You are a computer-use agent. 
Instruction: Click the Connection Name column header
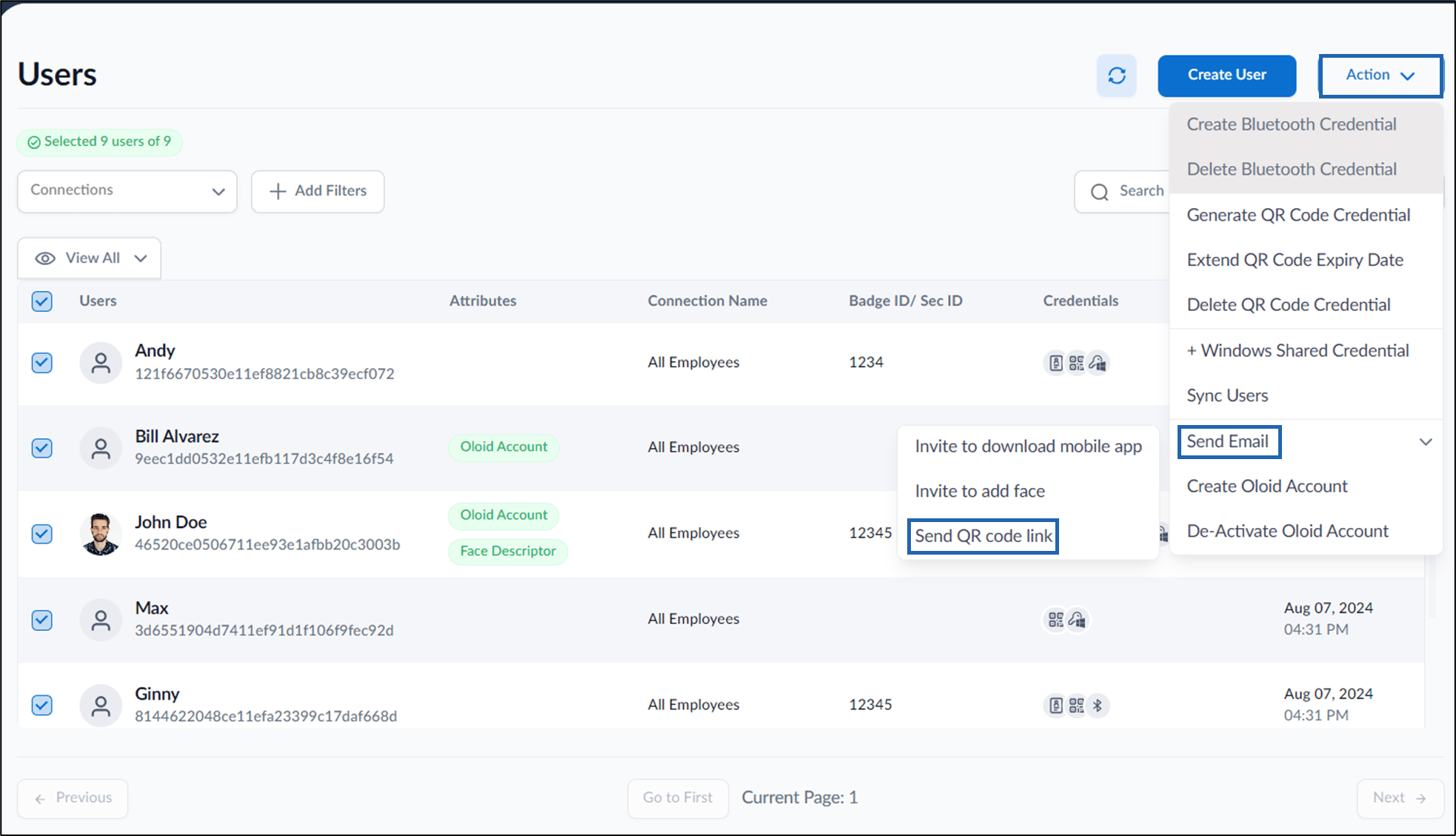[707, 301]
